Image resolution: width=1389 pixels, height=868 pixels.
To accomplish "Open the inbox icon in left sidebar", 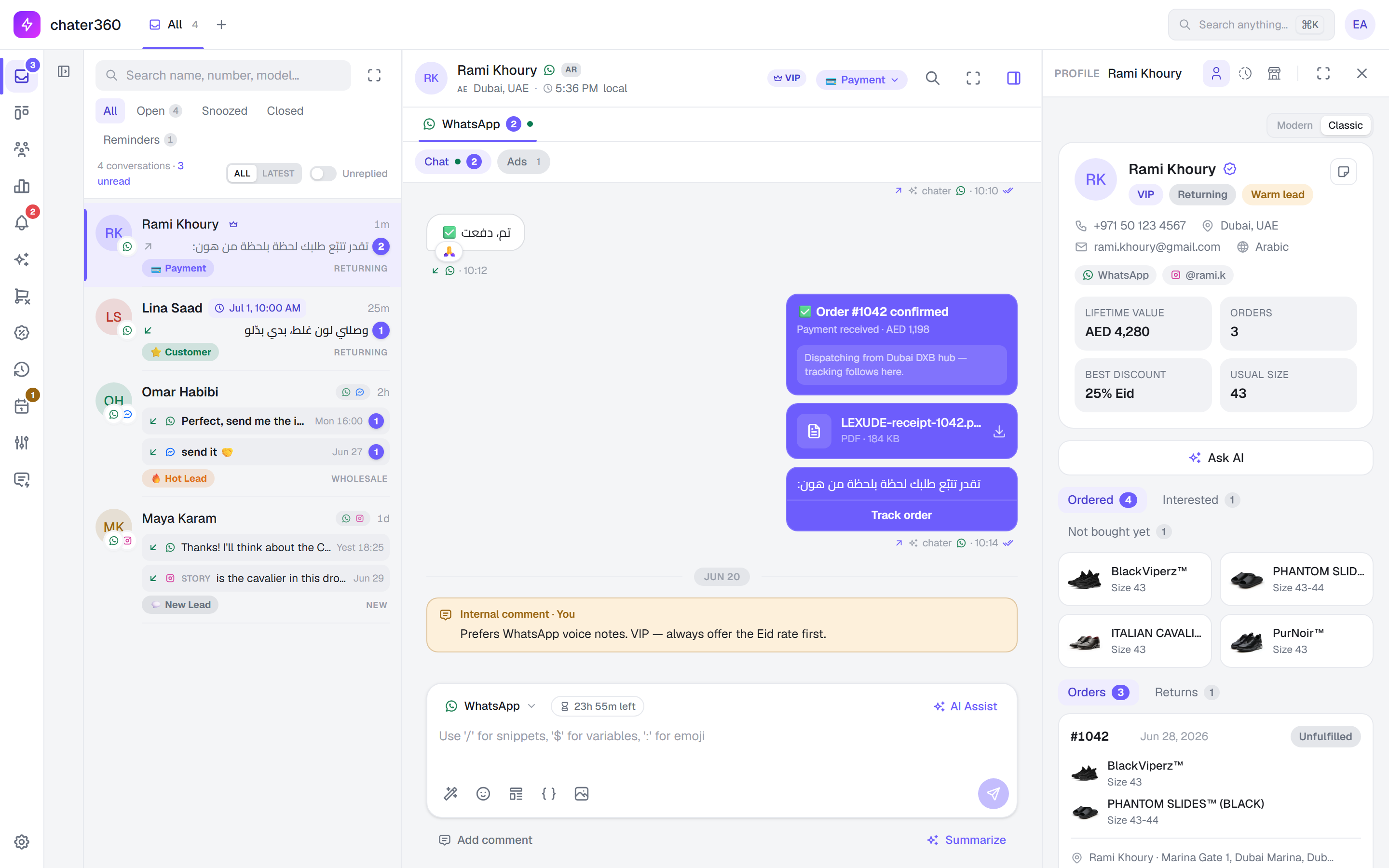I will tap(22, 76).
